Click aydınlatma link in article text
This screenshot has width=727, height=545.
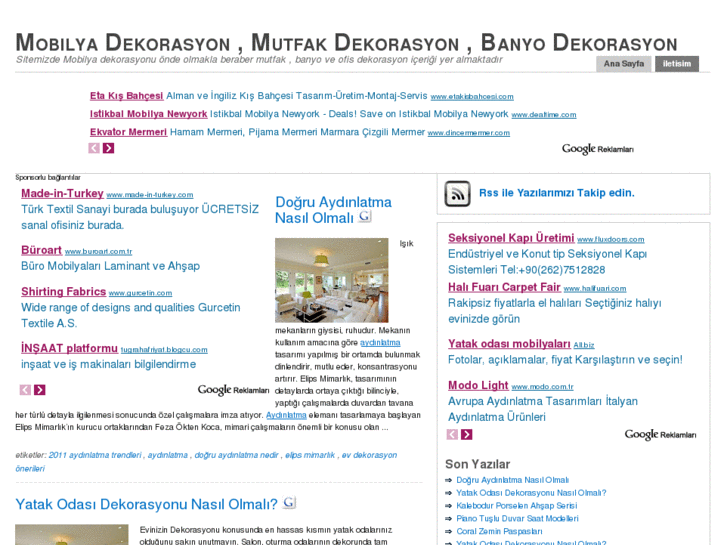point(380,342)
